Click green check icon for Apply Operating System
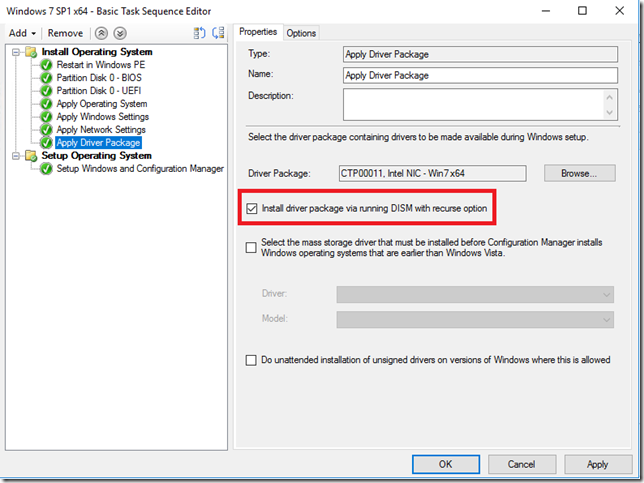This screenshot has width=644, height=483. 46,104
